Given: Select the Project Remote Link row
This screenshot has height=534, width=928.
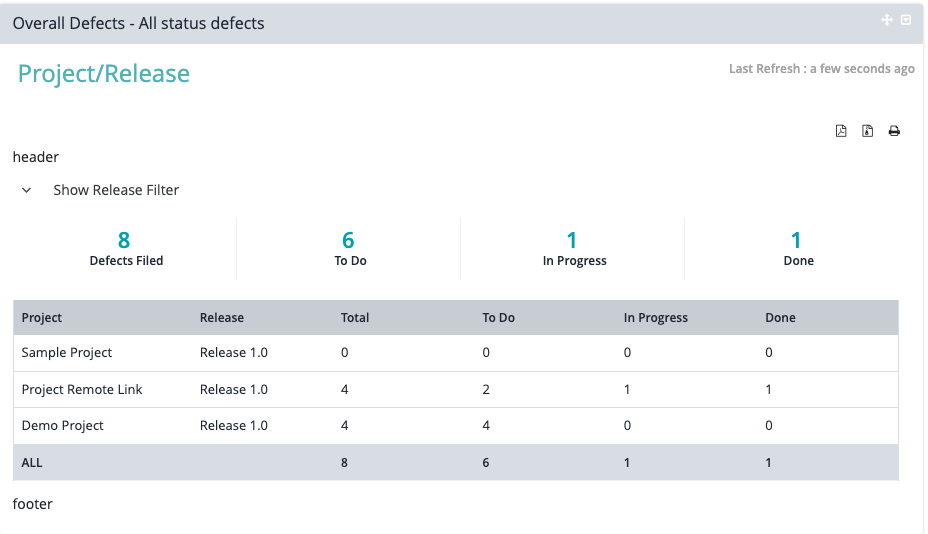Looking at the screenshot, I should click(82, 390).
